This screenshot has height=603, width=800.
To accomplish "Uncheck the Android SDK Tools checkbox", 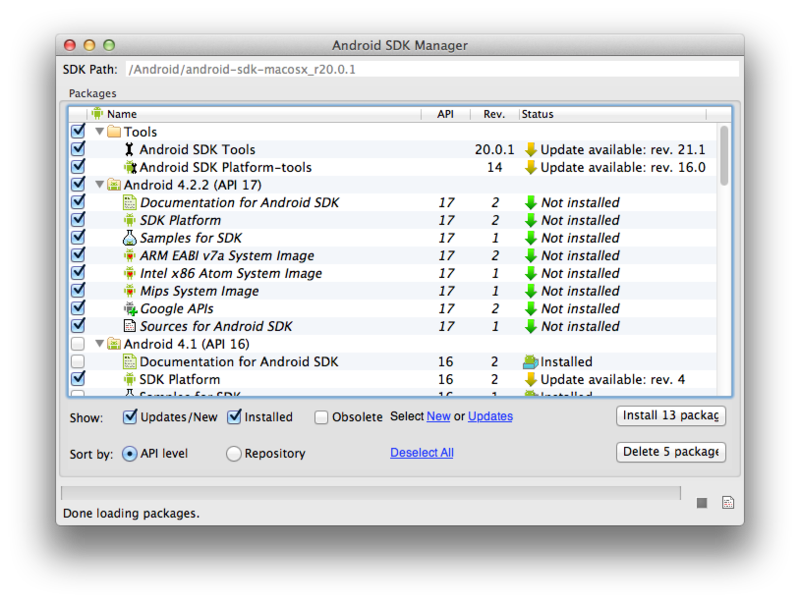I will click(x=78, y=149).
